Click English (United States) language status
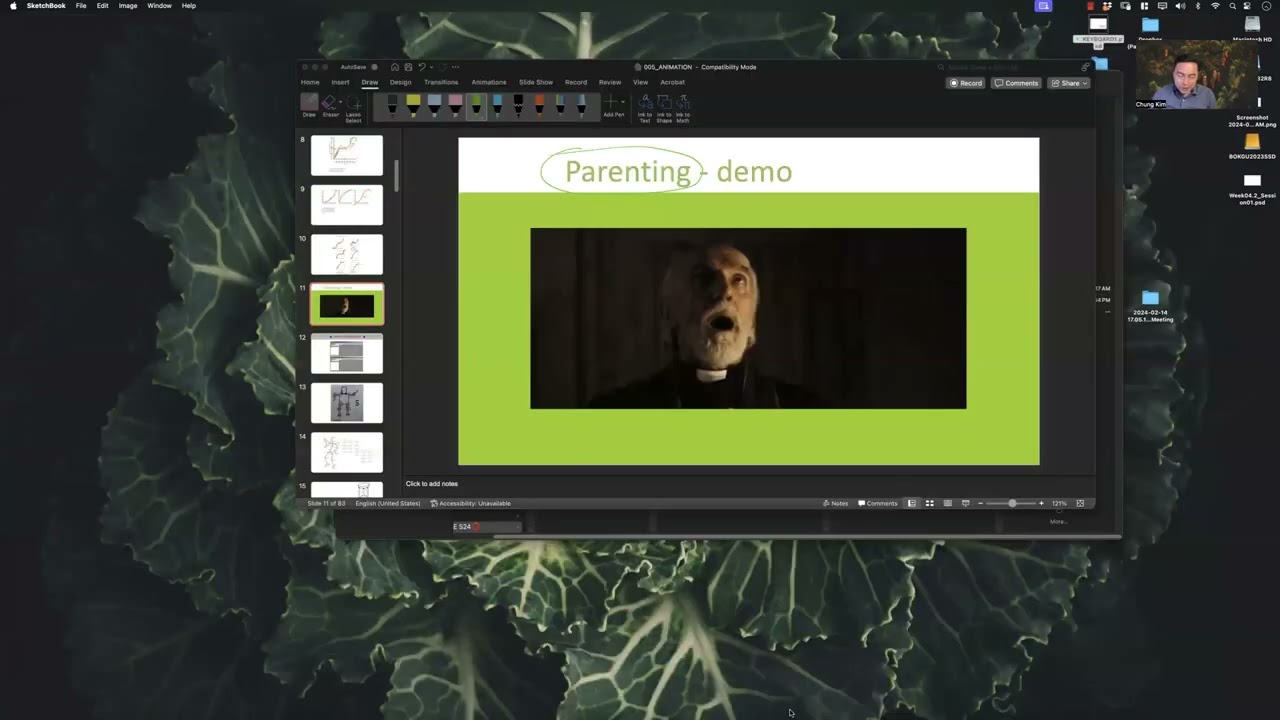The image size is (1280, 720). (x=388, y=503)
